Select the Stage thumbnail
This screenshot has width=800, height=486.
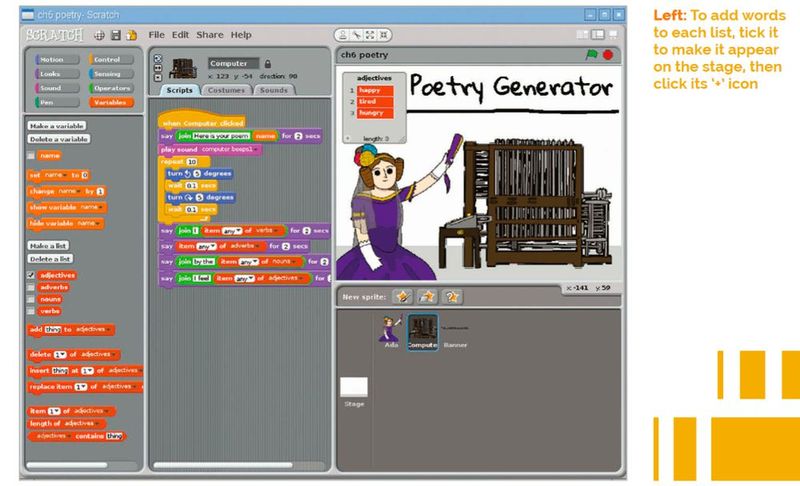pyautogui.click(x=354, y=392)
